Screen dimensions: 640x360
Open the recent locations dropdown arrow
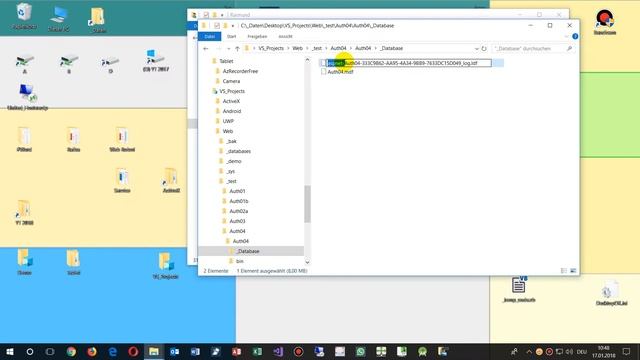(228, 49)
